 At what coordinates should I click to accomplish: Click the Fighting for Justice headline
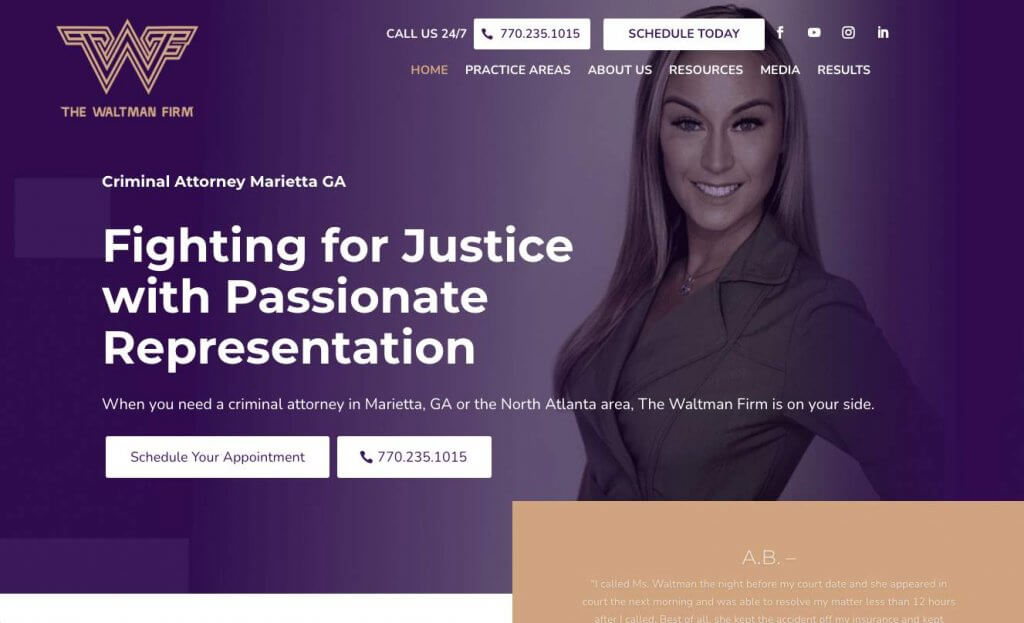click(338, 297)
